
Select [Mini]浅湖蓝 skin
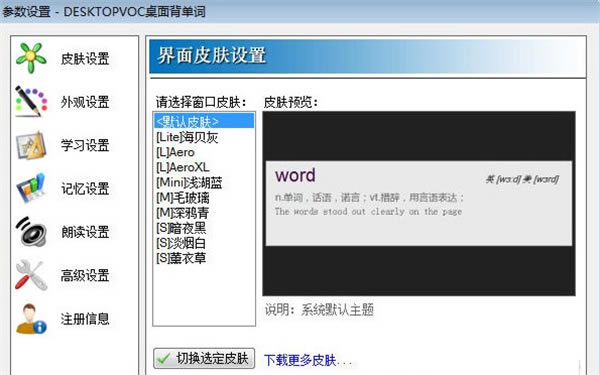(x=204, y=183)
